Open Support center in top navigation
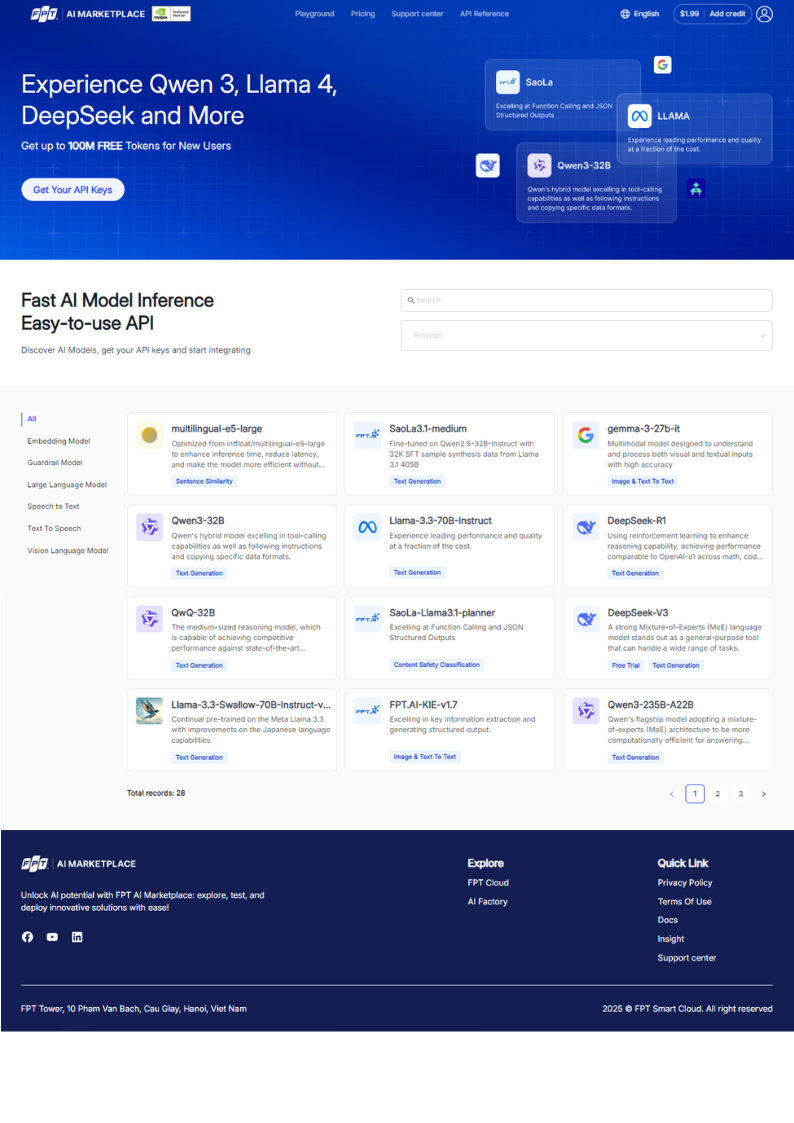794x1123 pixels. (417, 14)
